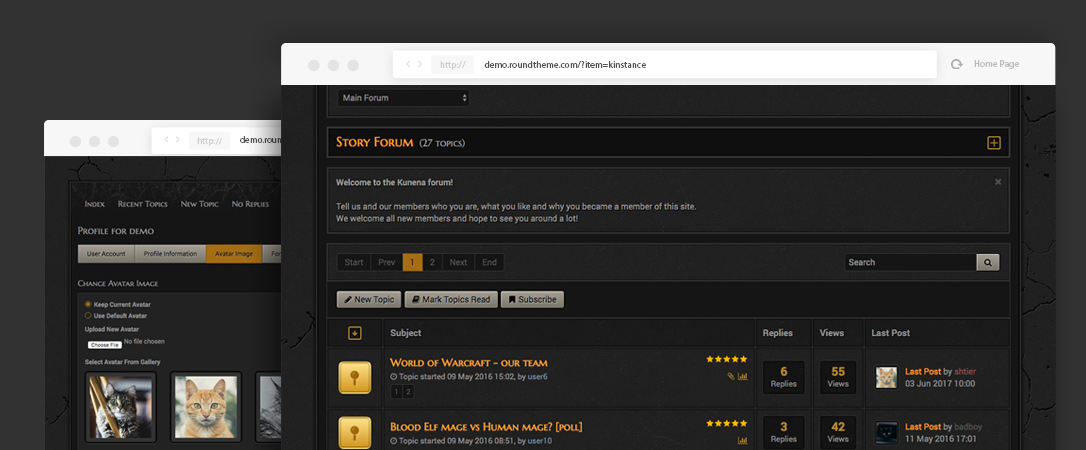Open badboy user profile link
Viewport: 1086px width, 450px height.
(968, 427)
